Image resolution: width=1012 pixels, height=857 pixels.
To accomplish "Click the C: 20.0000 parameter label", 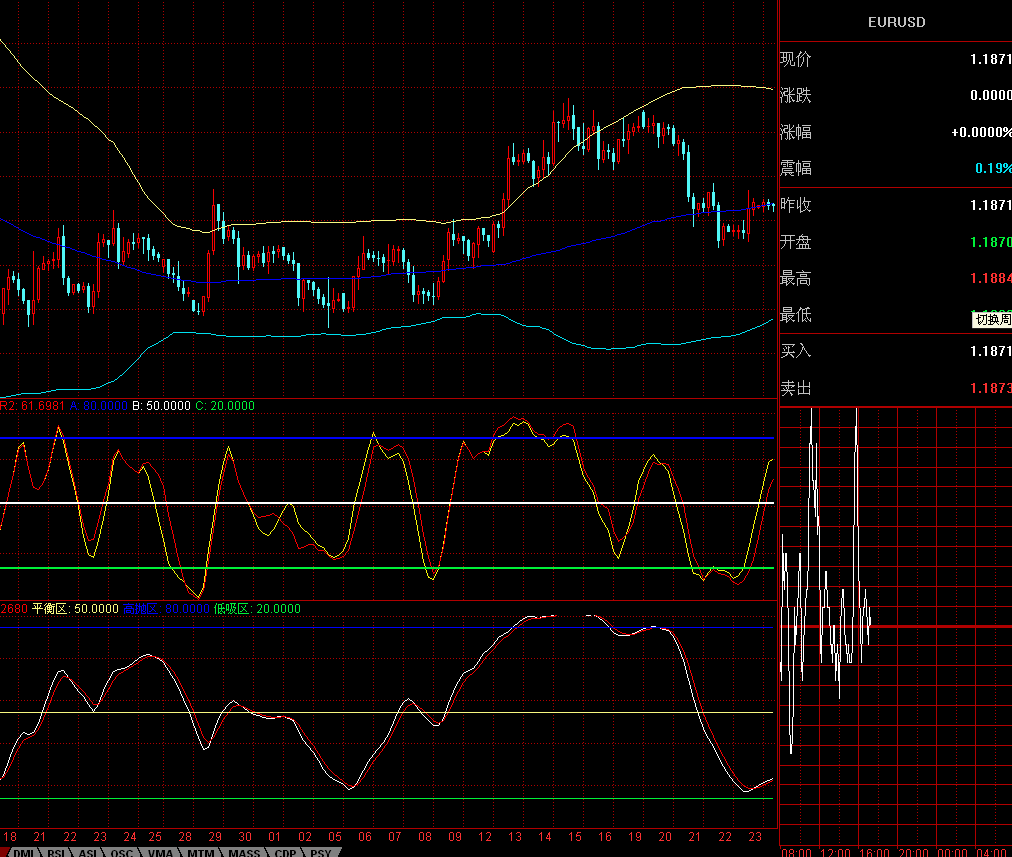I will point(225,406).
